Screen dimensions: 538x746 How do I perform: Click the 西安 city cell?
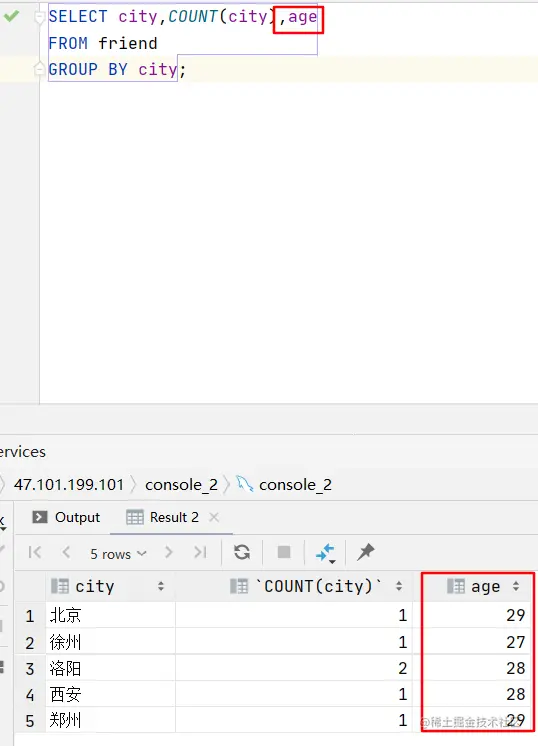click(x=111, y=694)
